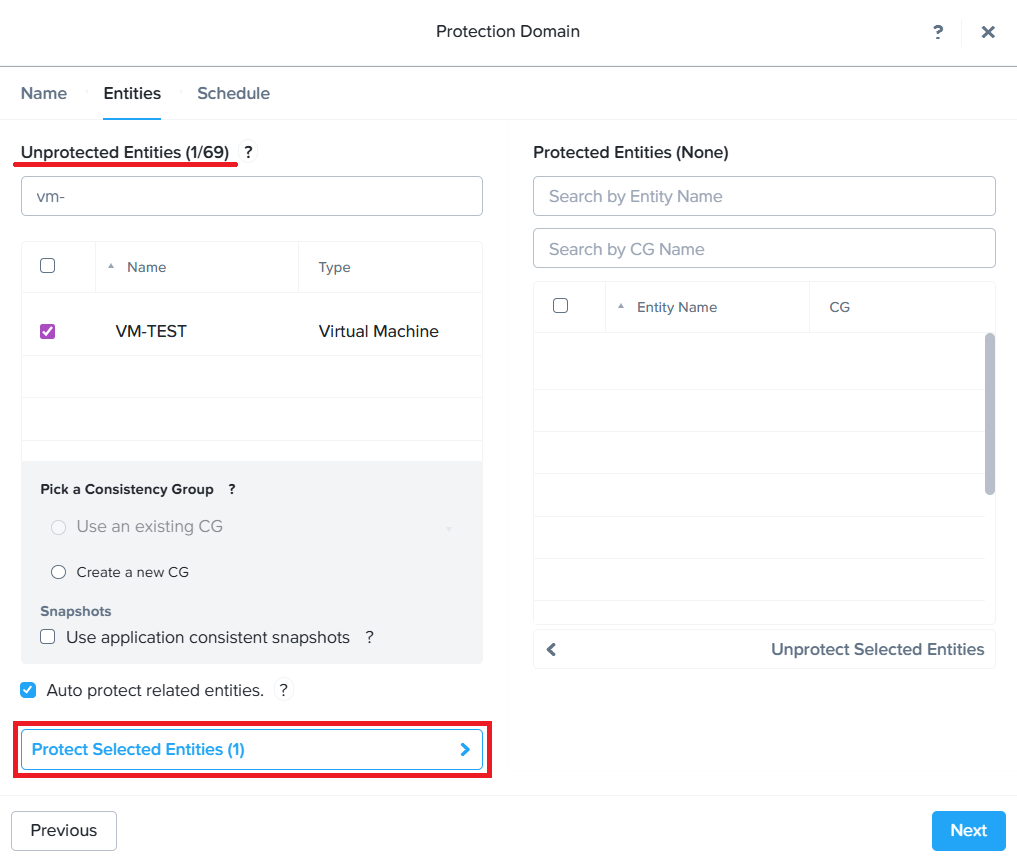This screenshot has width=1017, height=863.
Task: Click the left chevron on Unprotect Selected Entities
Action: [551, 649]
